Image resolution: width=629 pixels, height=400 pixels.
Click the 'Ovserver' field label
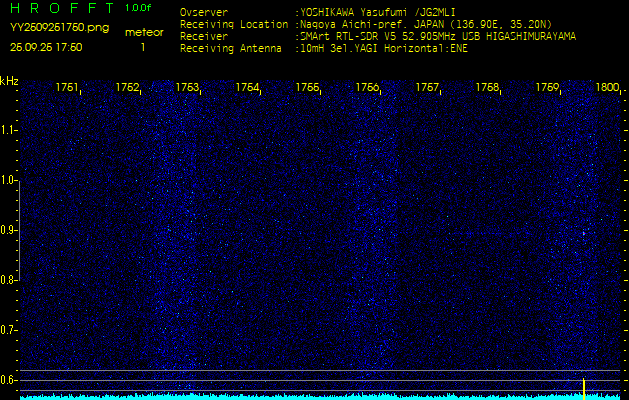(204, 12)
